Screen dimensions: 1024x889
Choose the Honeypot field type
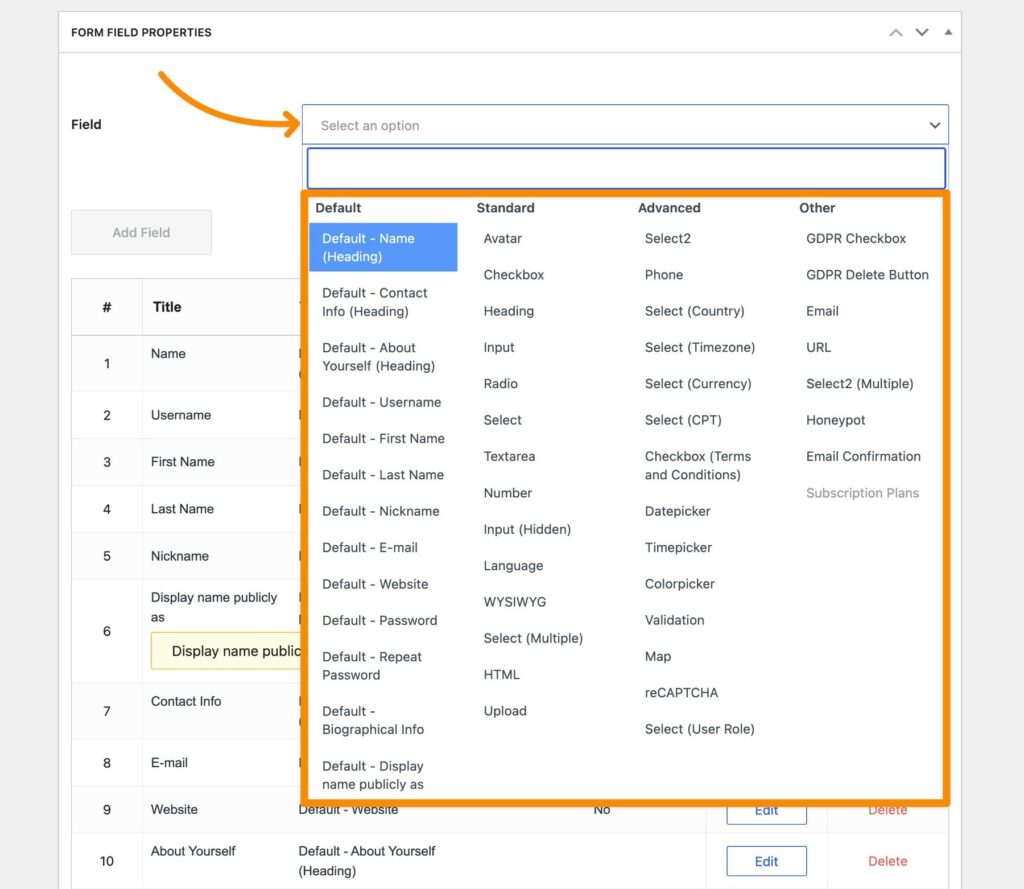pos(835,421)
